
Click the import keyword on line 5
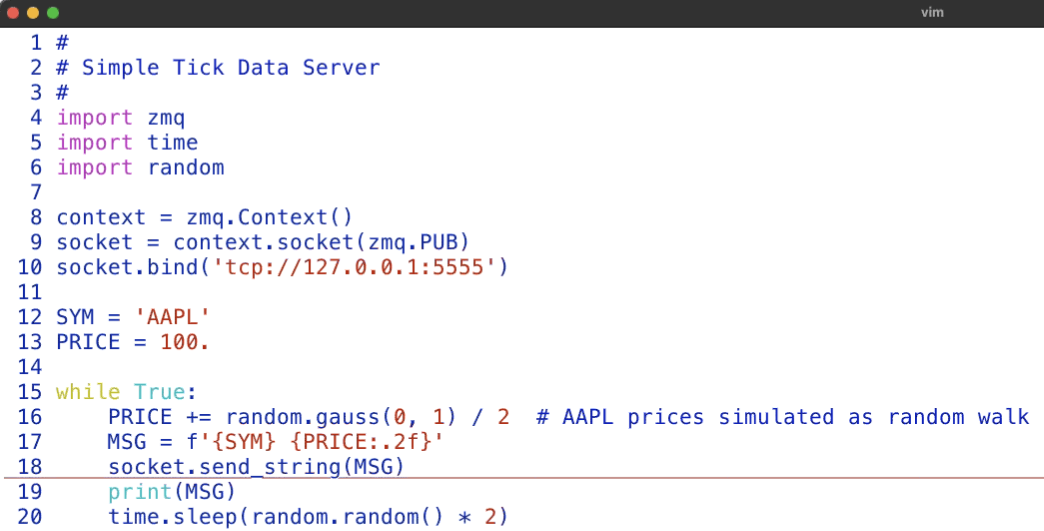(x=94, y=143)
